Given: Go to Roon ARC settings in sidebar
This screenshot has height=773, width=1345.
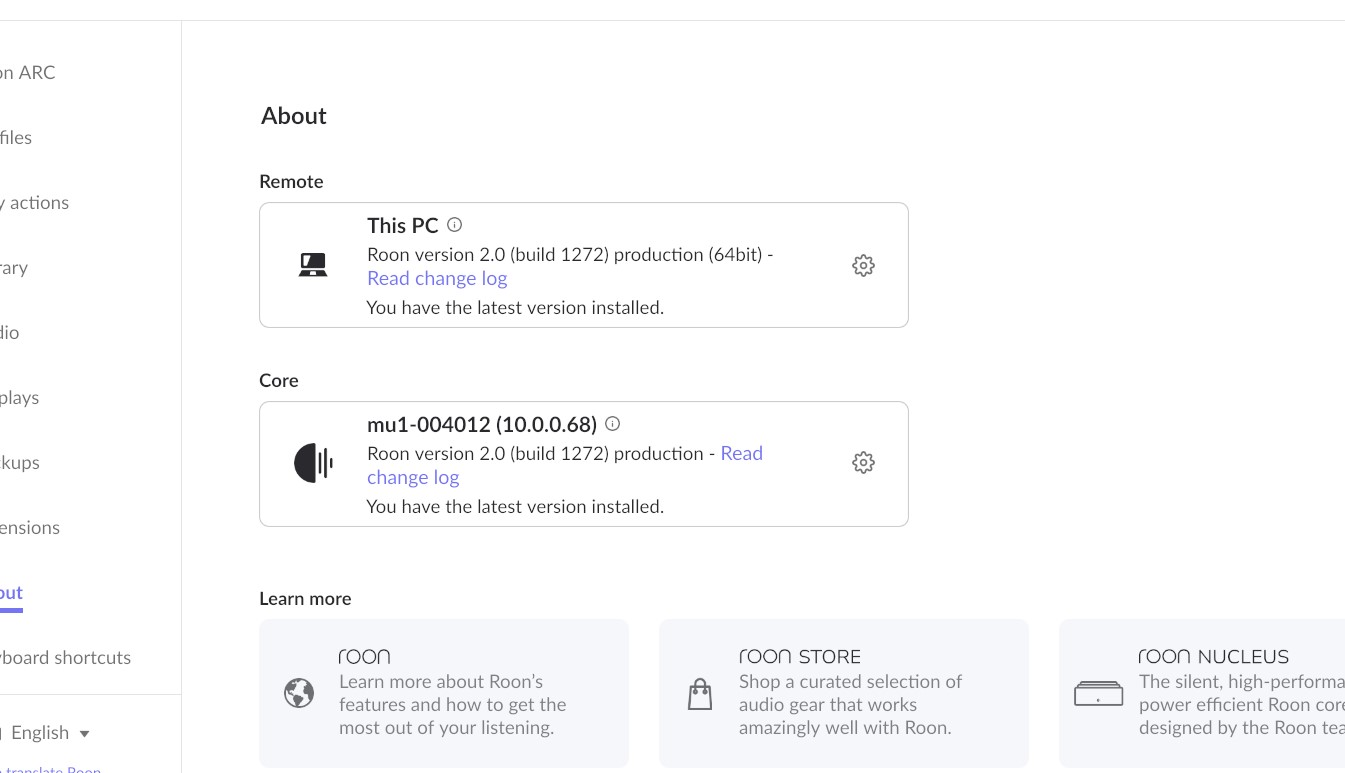Looking at the screenshot, I should [28, 73].
